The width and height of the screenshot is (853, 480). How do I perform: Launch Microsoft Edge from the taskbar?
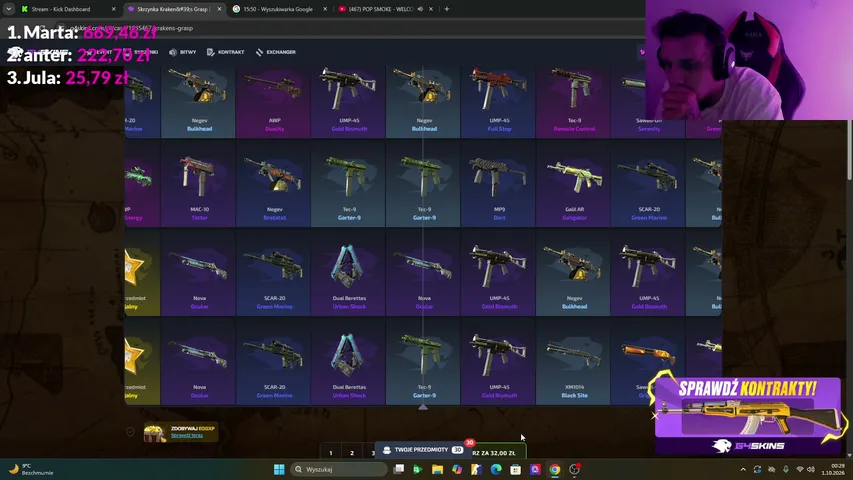coord(496,469)
